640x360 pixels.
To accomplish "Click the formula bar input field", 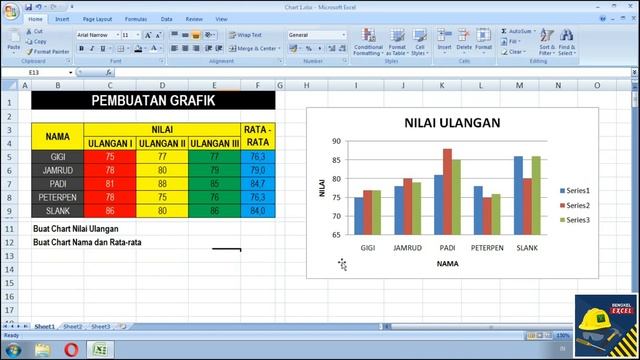I will point(373,73).
